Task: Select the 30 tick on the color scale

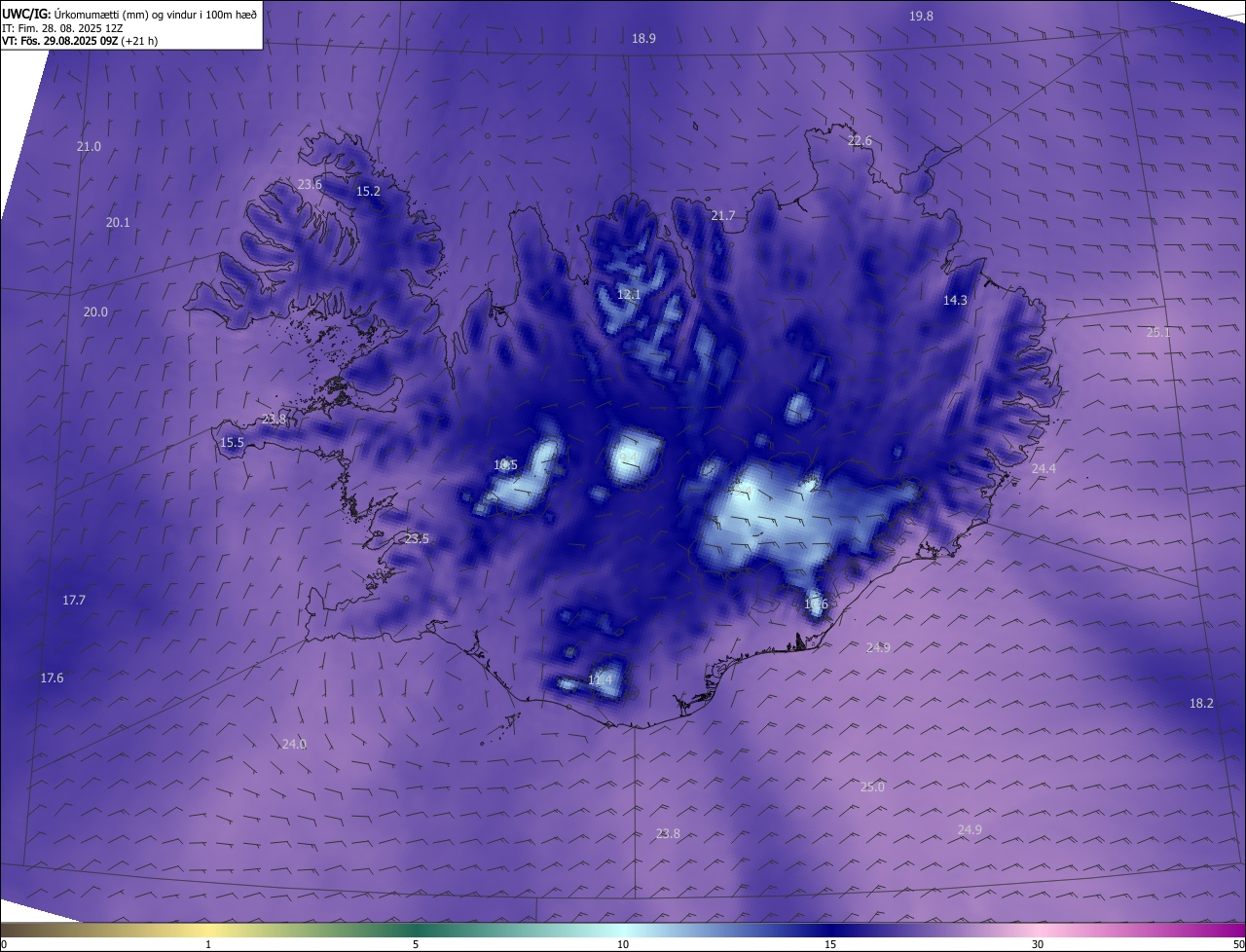Action: [x=1038, y=945]
